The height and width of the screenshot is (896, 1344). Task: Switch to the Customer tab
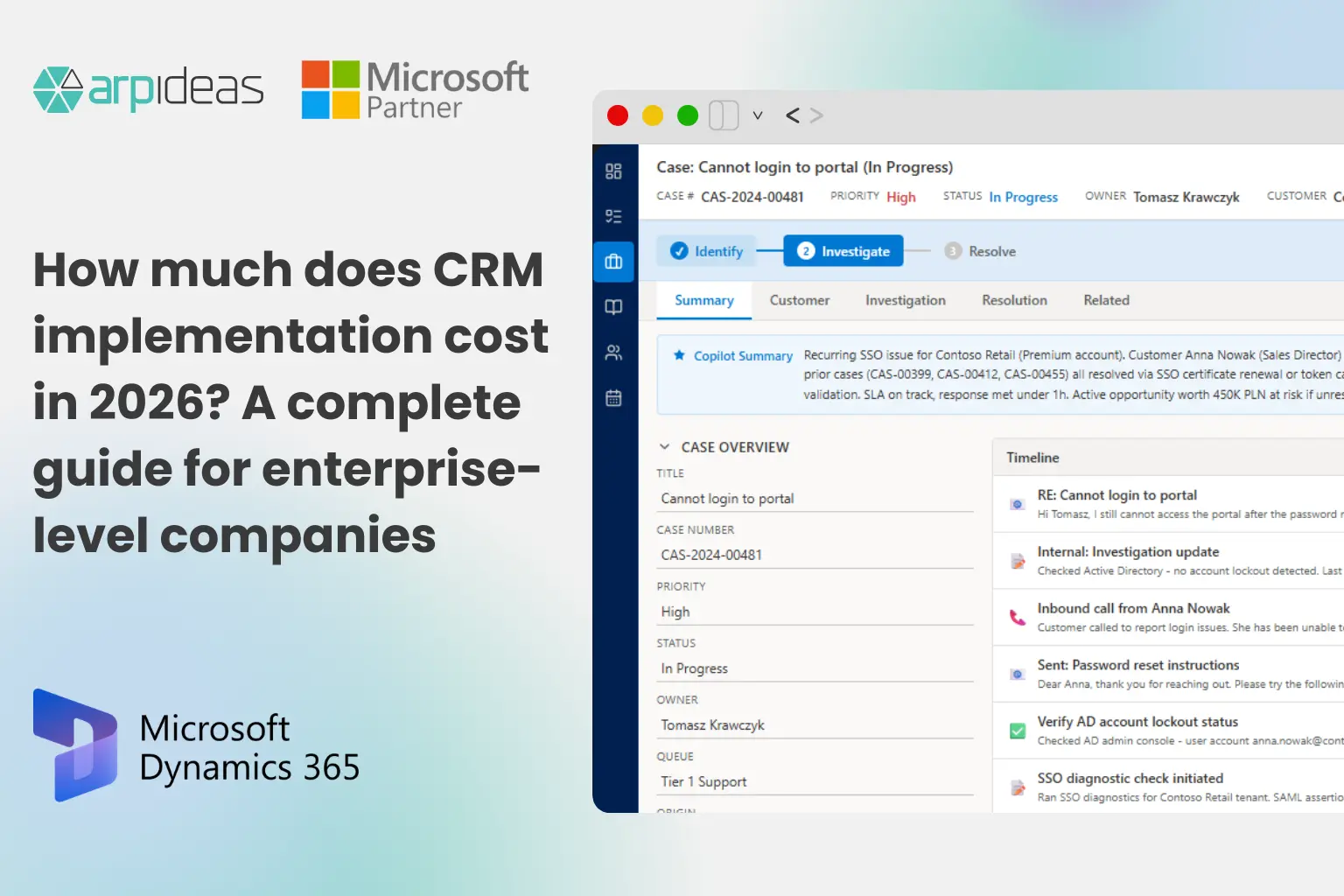799,300
